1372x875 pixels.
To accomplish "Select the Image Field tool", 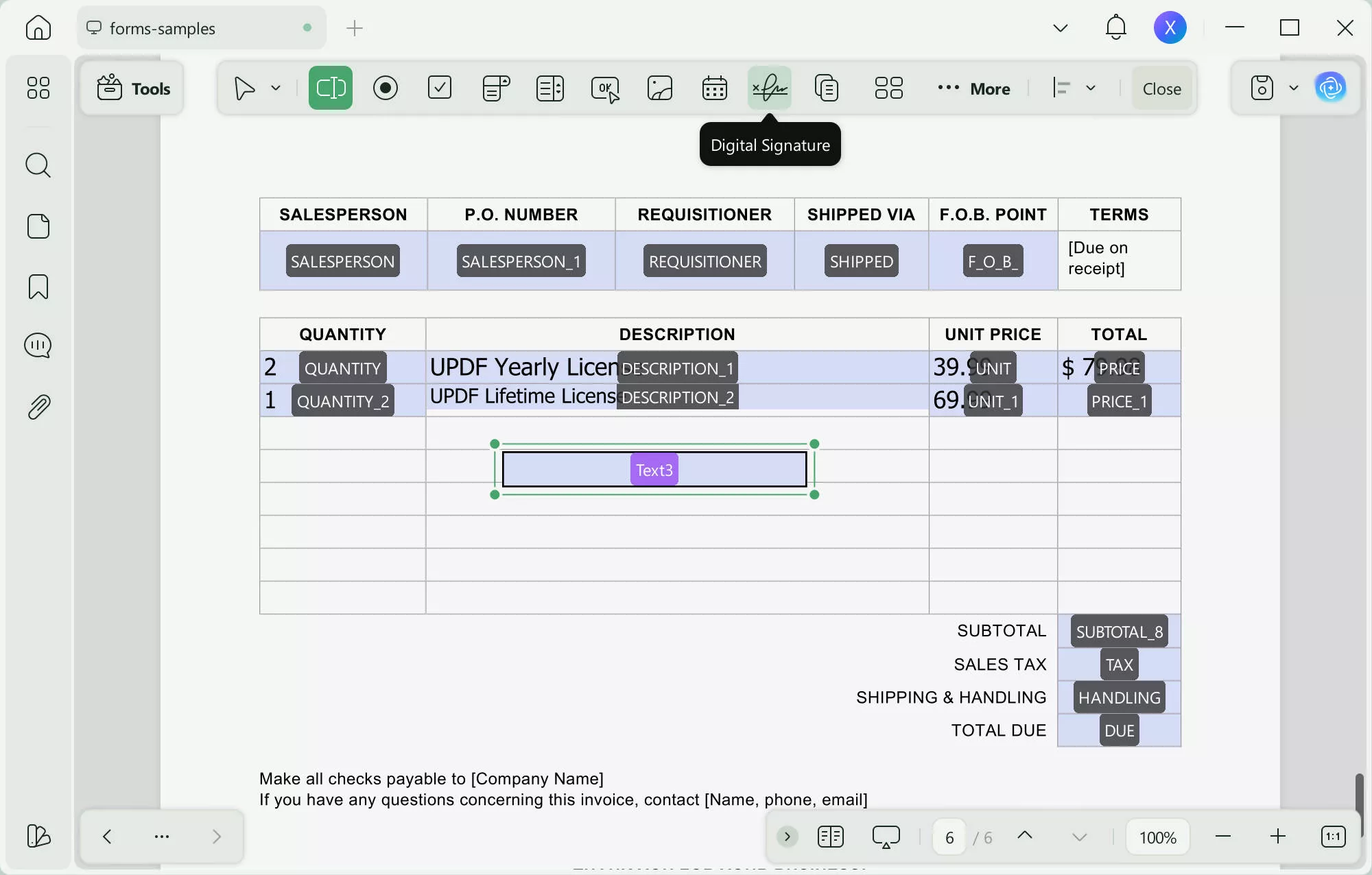I will 660,88.
